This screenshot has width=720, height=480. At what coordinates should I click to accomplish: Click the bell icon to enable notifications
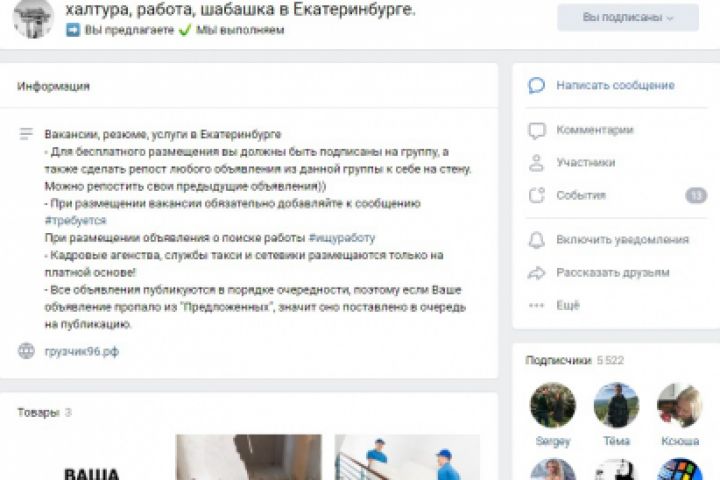536,240
